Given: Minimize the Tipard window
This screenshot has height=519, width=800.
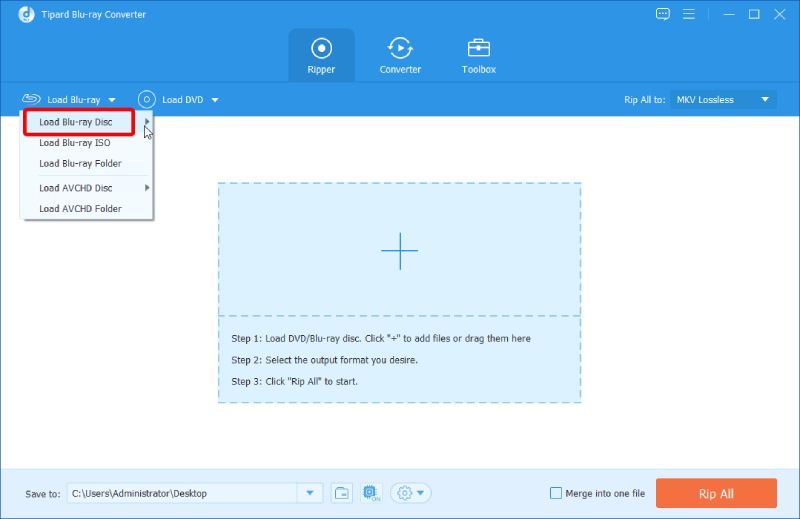Looking at the screenshot, I should (729, 14).
